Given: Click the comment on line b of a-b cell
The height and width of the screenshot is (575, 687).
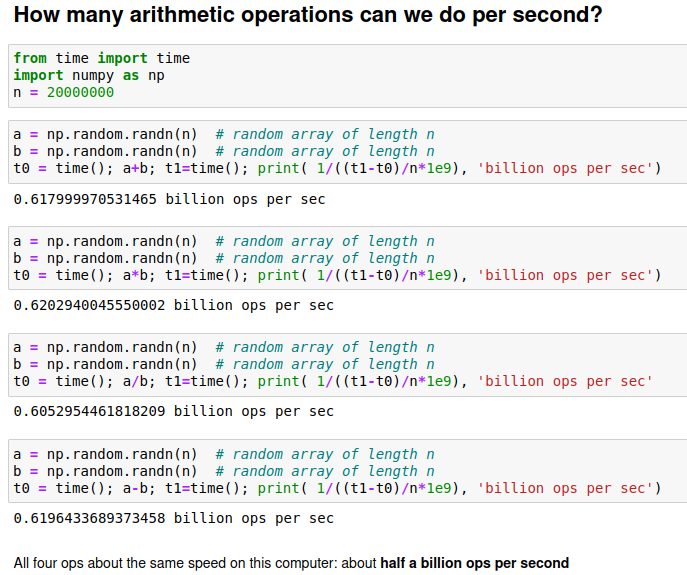Looking at the screenshot, I should pyautogui.click(x=325, y=471).
